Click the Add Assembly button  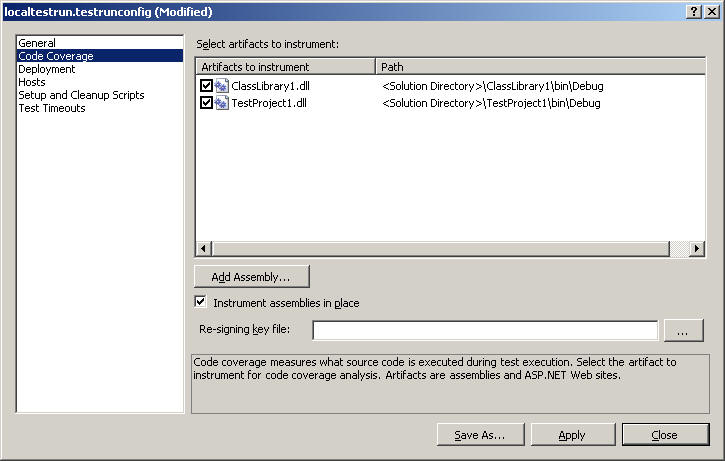(x=251, y=276)
